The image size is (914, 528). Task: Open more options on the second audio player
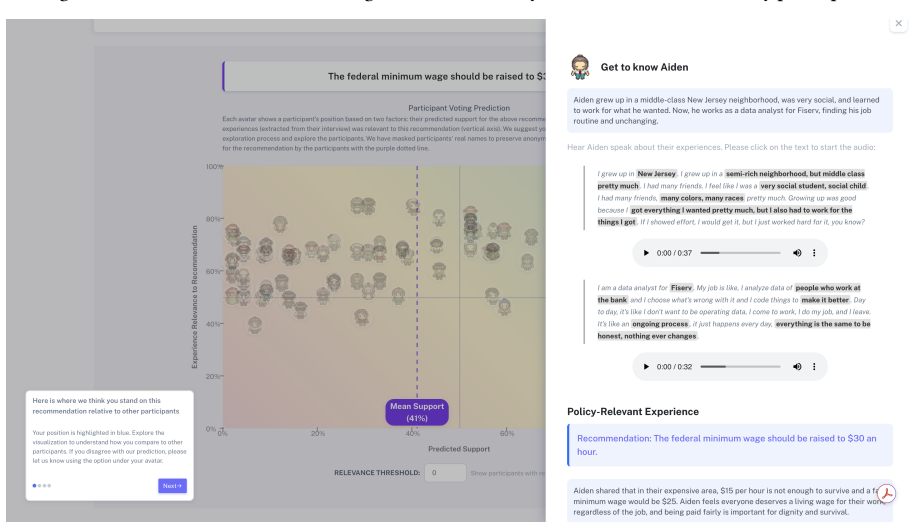click(x=814, y=367)
